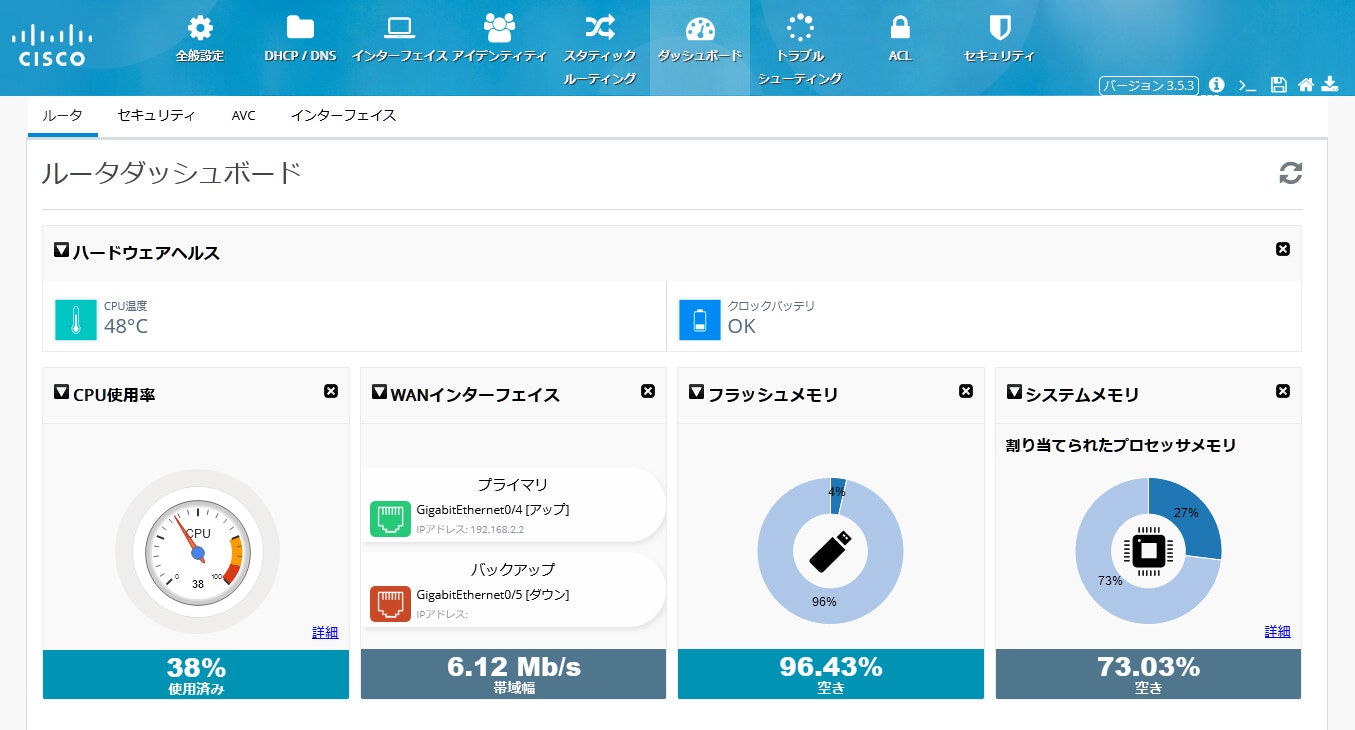Click the ルータダッシュボード page title

pyautogui.click(x=171, y=173)
